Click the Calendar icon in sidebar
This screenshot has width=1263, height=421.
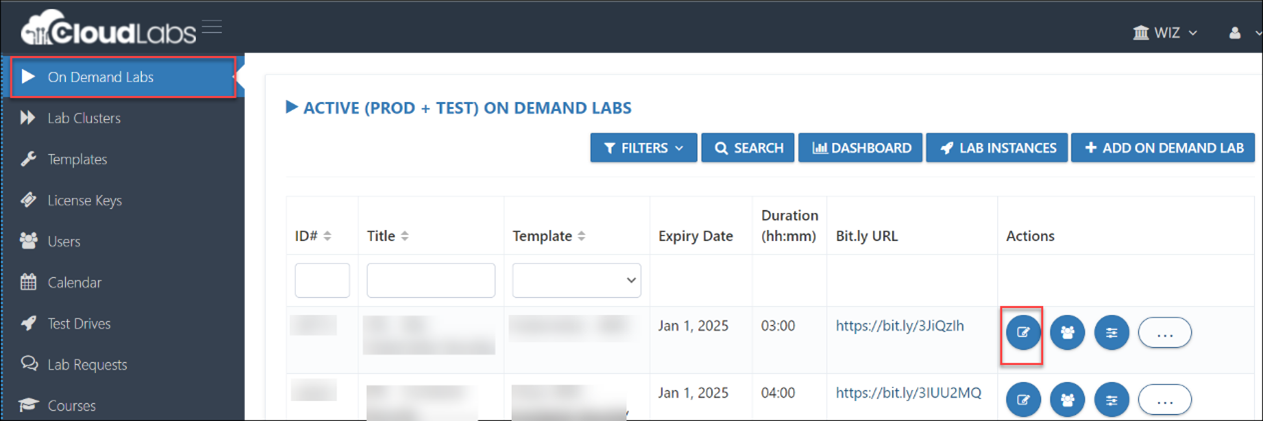(28, 282)
